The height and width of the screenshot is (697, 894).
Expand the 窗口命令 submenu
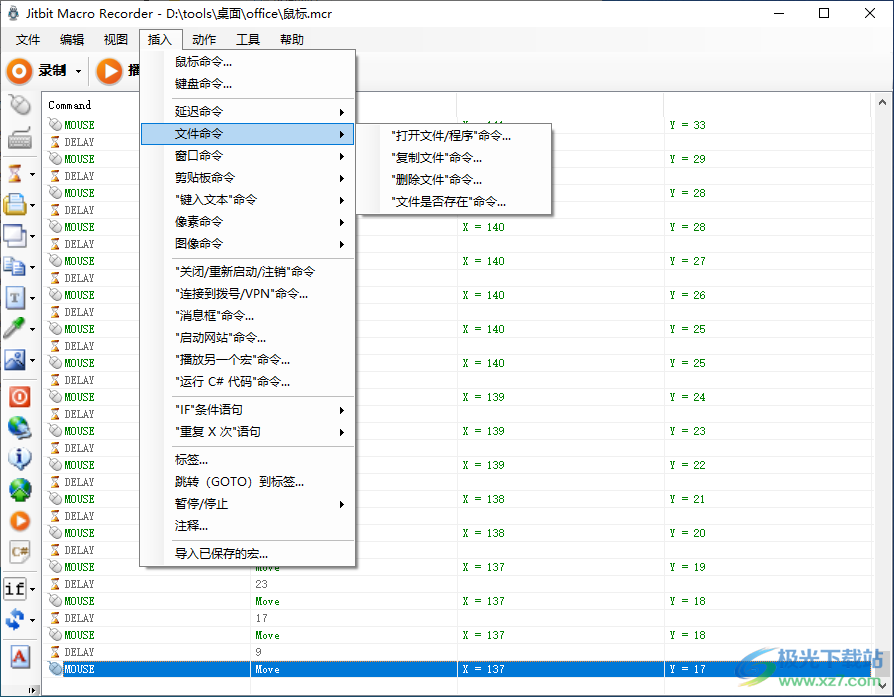click(247, 156)
